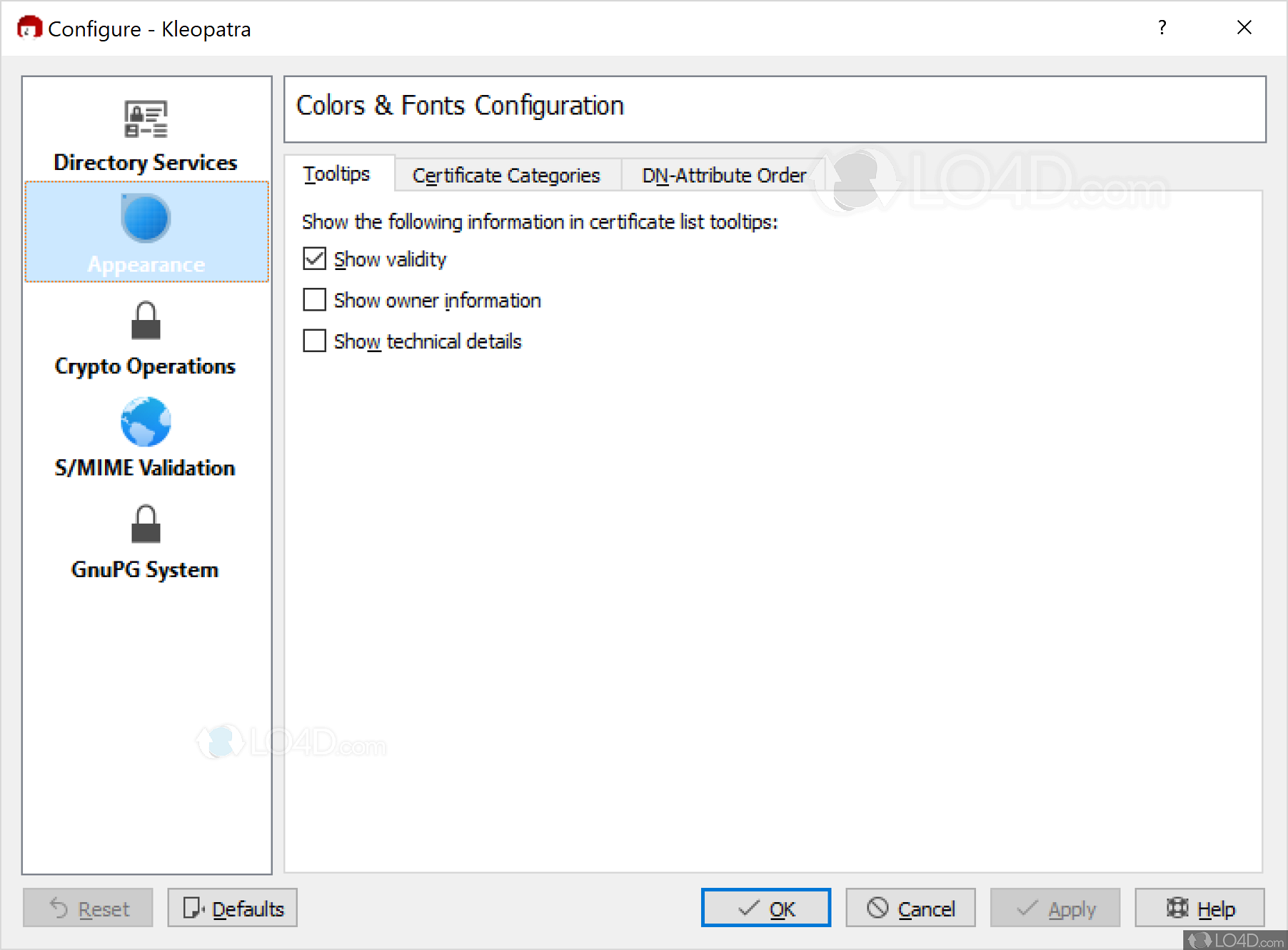Viewport: 1288px width, 950px height.
Task: Click the Defaults page icon
Action: click(x=192, y=908)
